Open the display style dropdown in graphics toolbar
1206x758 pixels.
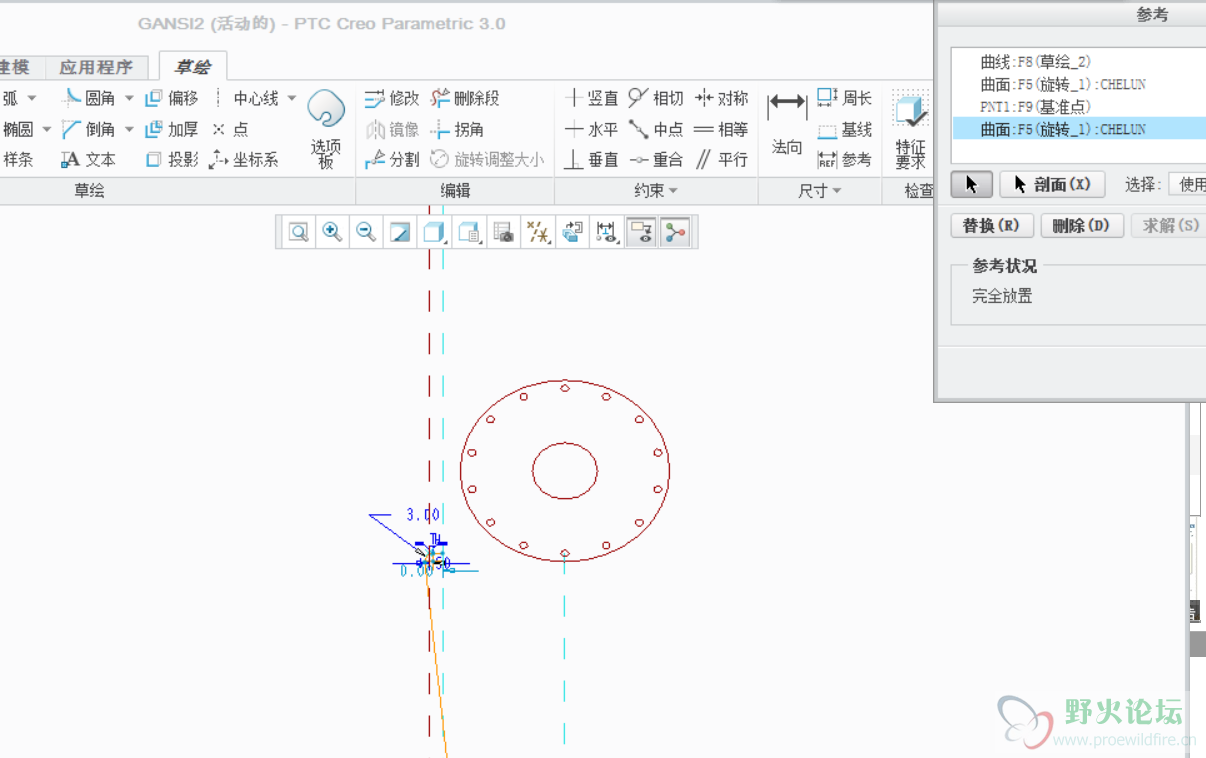click(434, 232)
